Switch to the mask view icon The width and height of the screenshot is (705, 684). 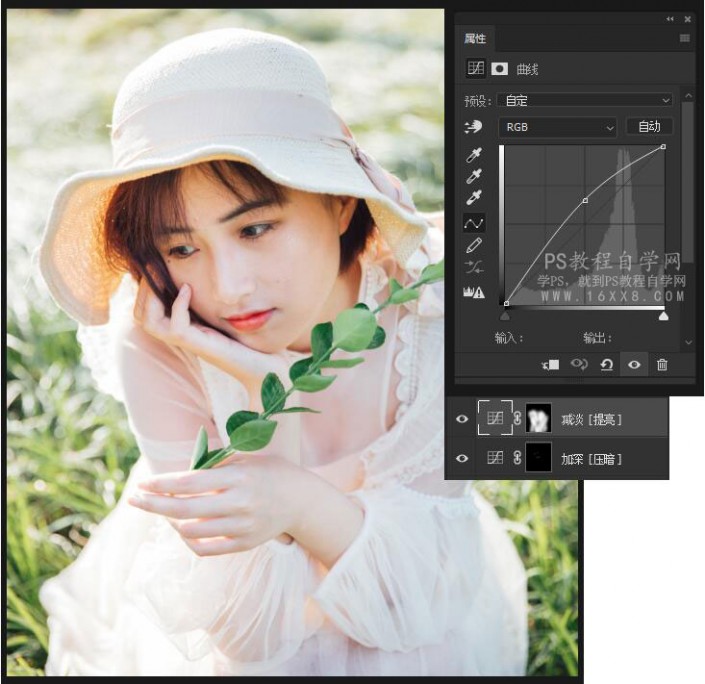(x=498, y=69)
